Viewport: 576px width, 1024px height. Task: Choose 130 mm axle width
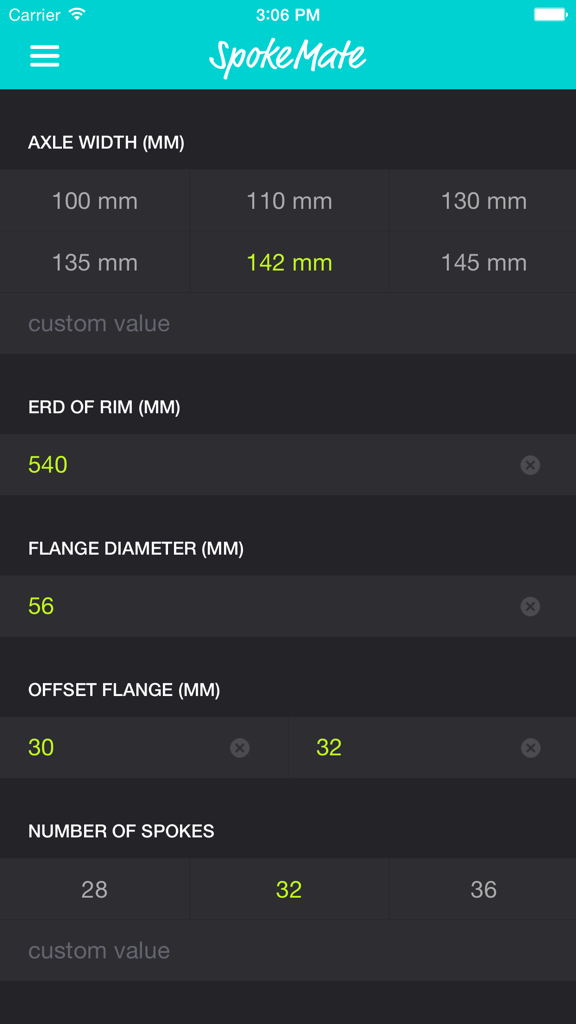tap(482, 201)
